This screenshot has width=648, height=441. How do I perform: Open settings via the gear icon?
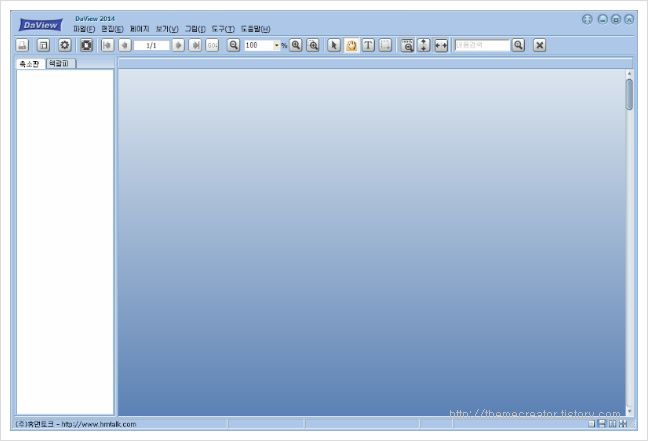coord(64,45)
